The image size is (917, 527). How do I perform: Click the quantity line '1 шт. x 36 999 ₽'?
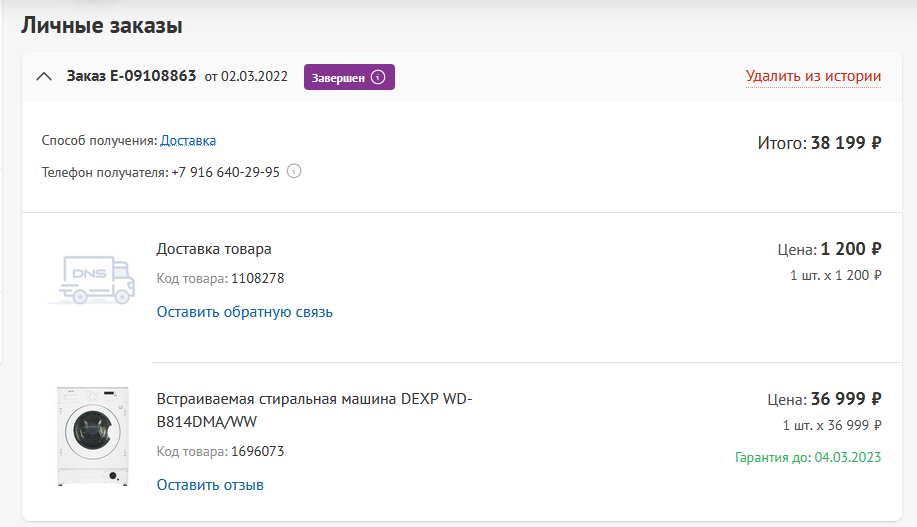click(x=832, y=425)
